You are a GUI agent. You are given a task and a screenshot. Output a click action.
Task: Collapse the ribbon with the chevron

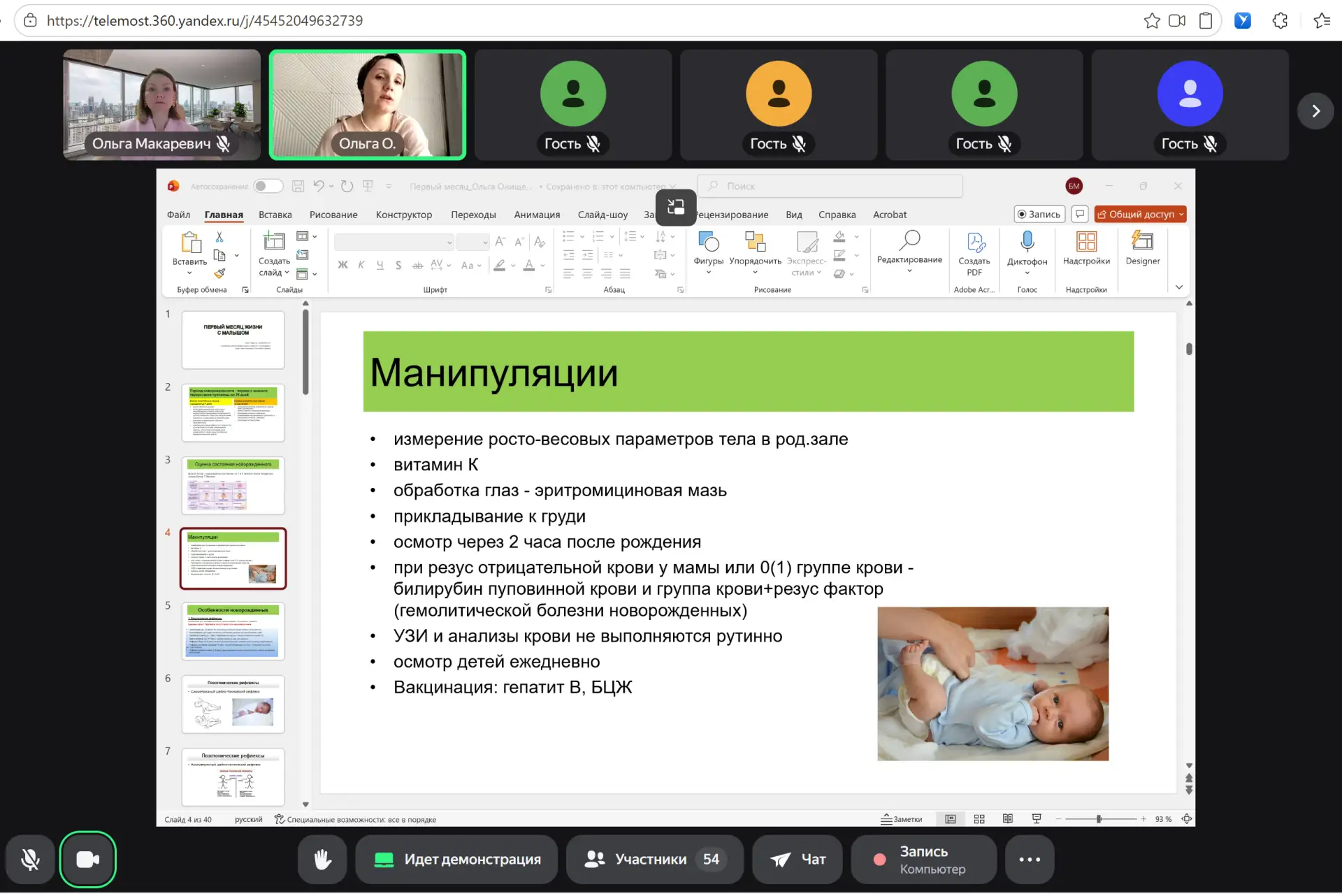coord(1179,287)
